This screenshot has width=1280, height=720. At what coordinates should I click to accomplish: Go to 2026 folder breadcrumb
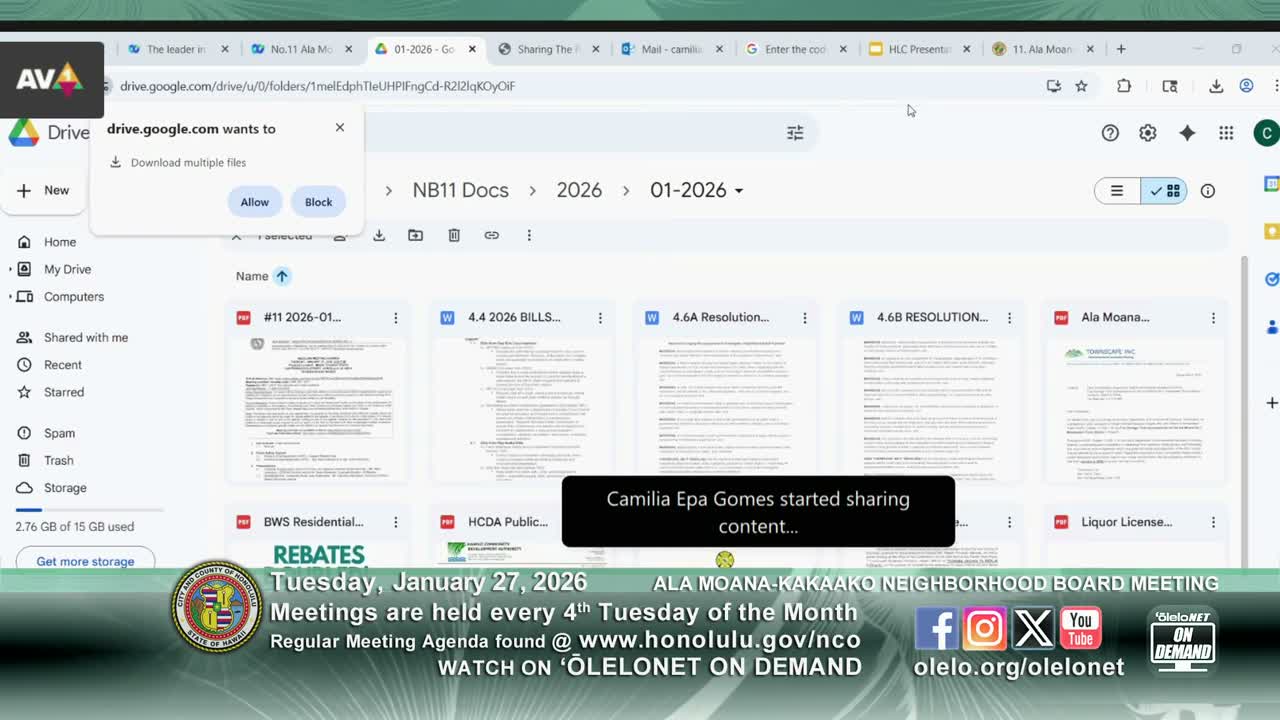click(580, 190)
